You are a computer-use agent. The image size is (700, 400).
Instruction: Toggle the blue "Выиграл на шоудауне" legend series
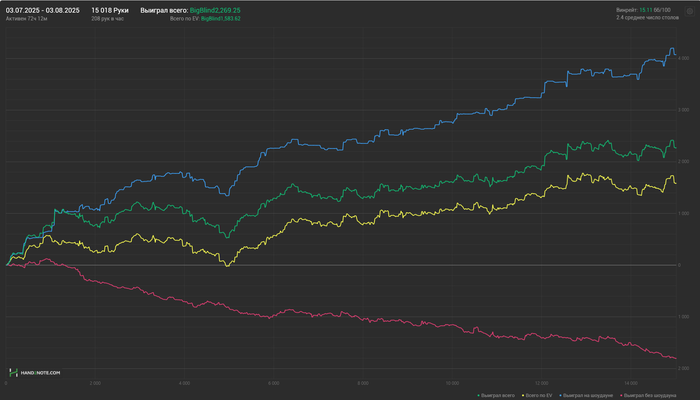click(586, 396)
